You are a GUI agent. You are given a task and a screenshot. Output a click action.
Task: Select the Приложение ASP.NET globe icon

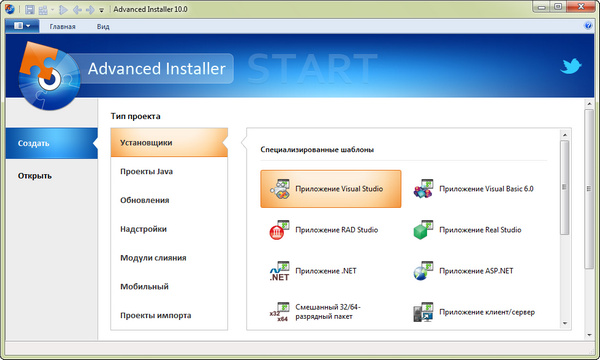pos(423,271)
